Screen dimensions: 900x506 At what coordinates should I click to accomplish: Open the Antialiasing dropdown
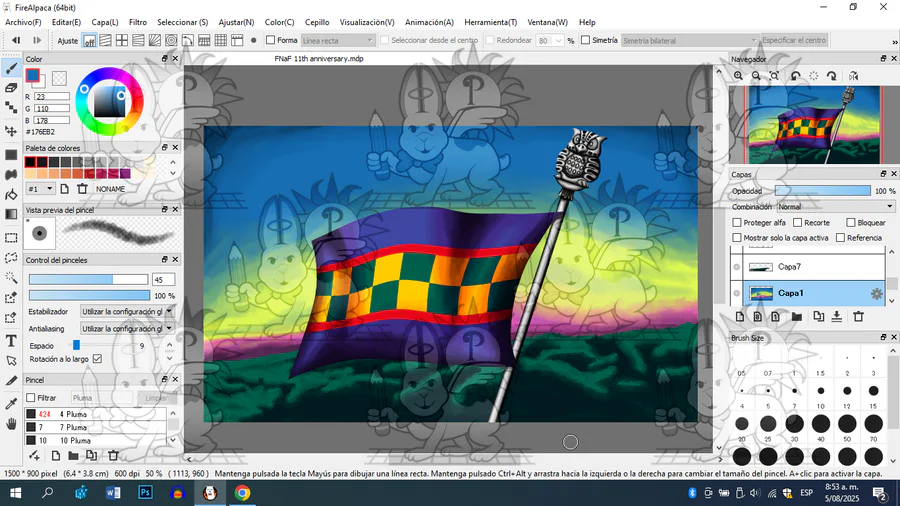click(x=126, y=329)
